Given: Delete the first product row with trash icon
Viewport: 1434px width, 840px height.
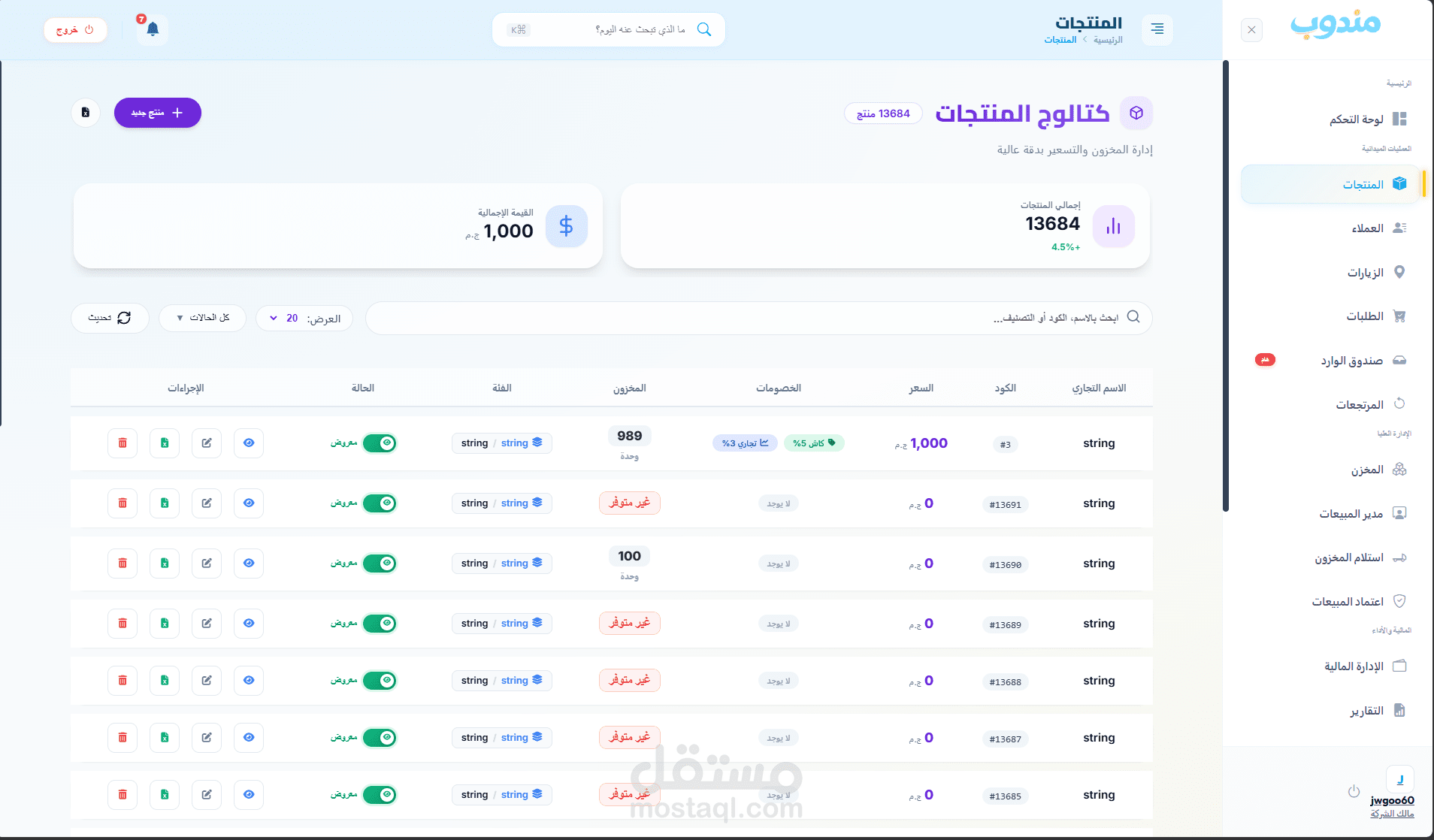Looking at the screenshot, I should click(x=122, y=443).
